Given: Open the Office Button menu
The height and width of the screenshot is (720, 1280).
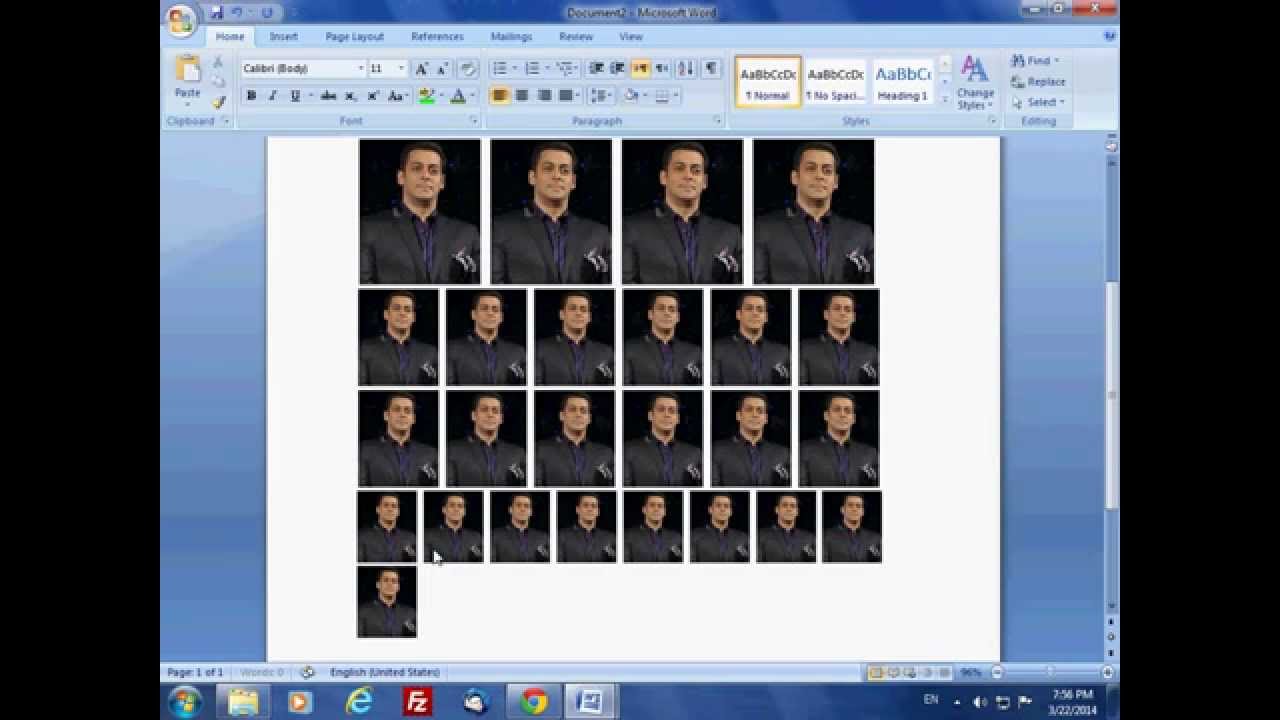Looking at the screenshot, I should tap(181, 20).
